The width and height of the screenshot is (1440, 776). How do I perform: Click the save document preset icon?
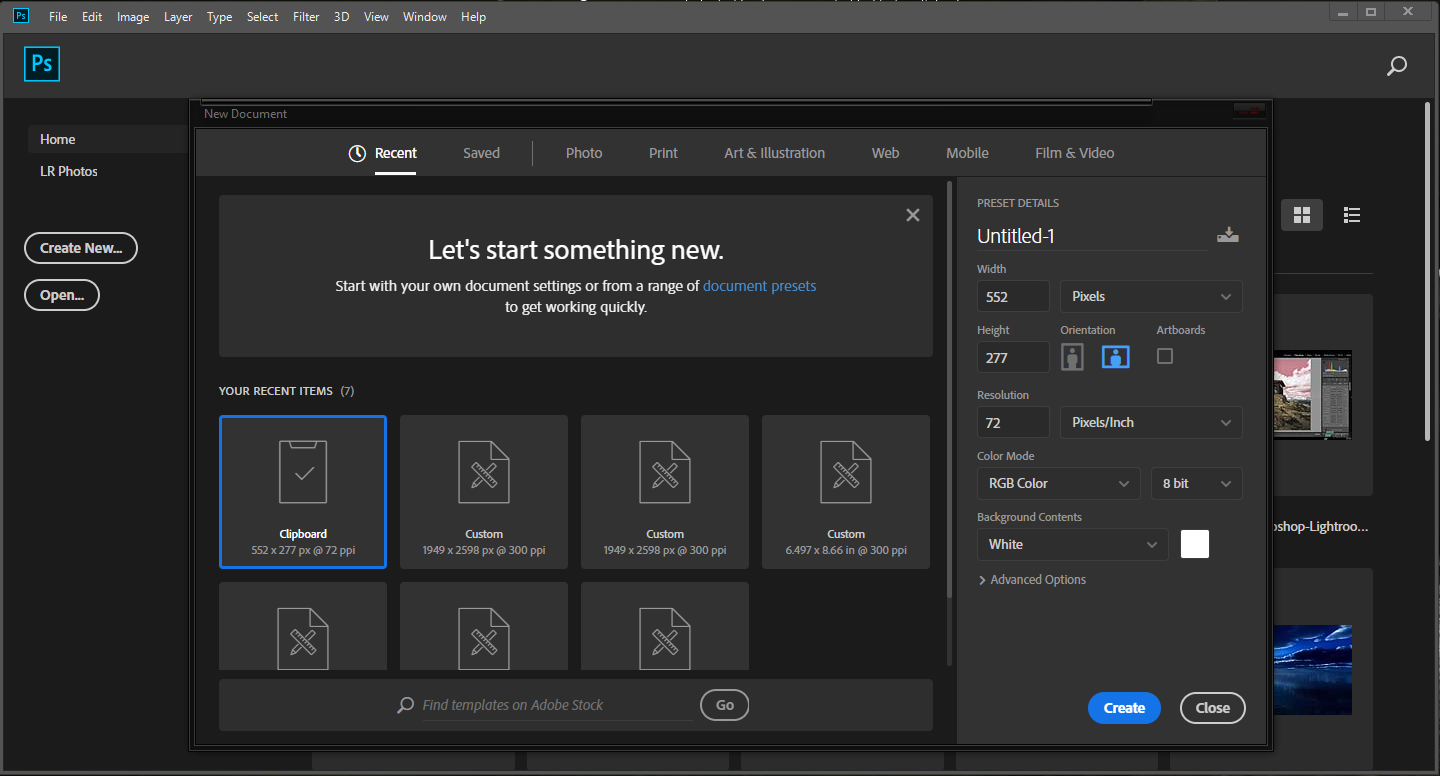[x=1227, y=235]
